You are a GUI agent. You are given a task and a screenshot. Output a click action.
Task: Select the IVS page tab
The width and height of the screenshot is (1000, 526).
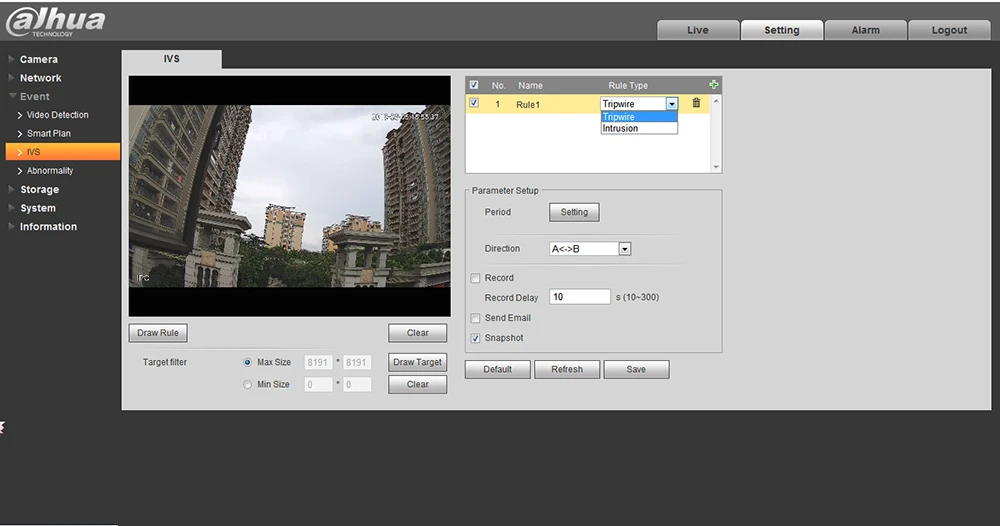click(x=172, y=59)
